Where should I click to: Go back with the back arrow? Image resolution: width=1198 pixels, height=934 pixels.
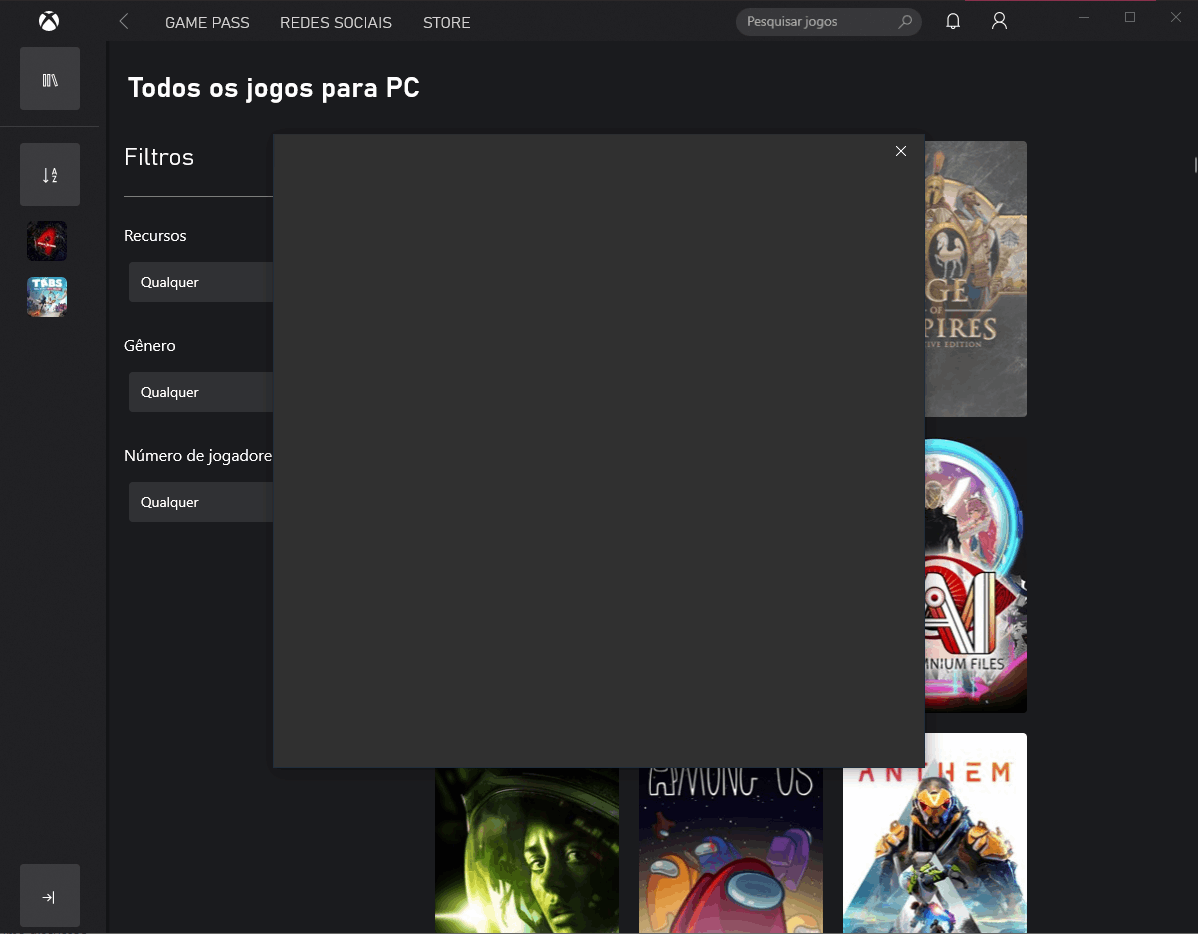pyautogui.click(x=124, y=21)
